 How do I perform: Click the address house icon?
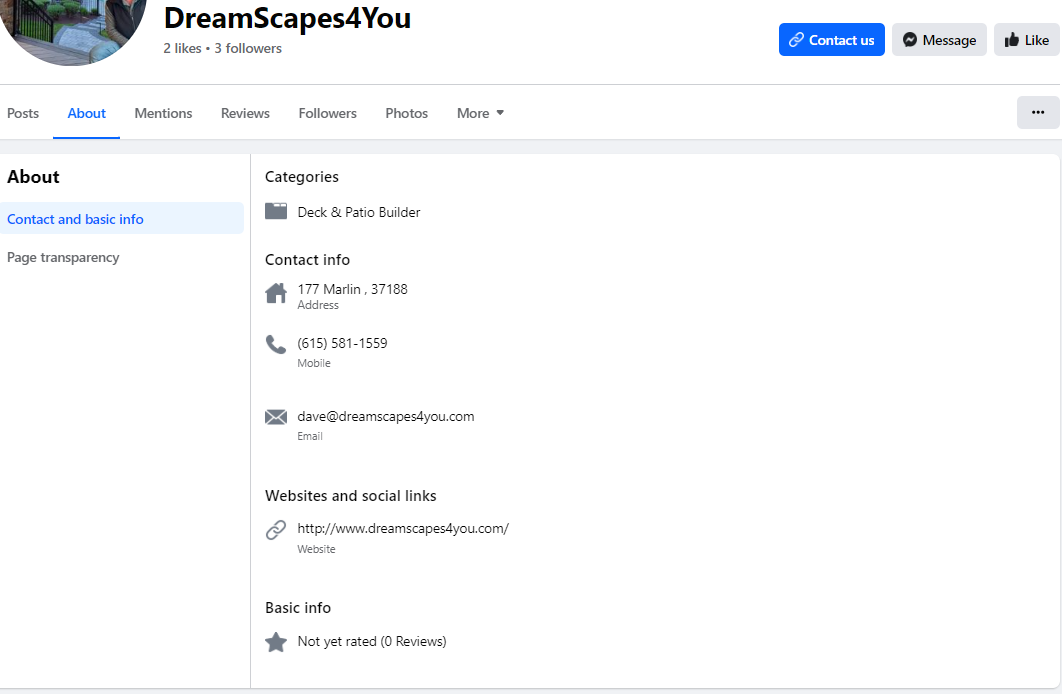point(276,293)
